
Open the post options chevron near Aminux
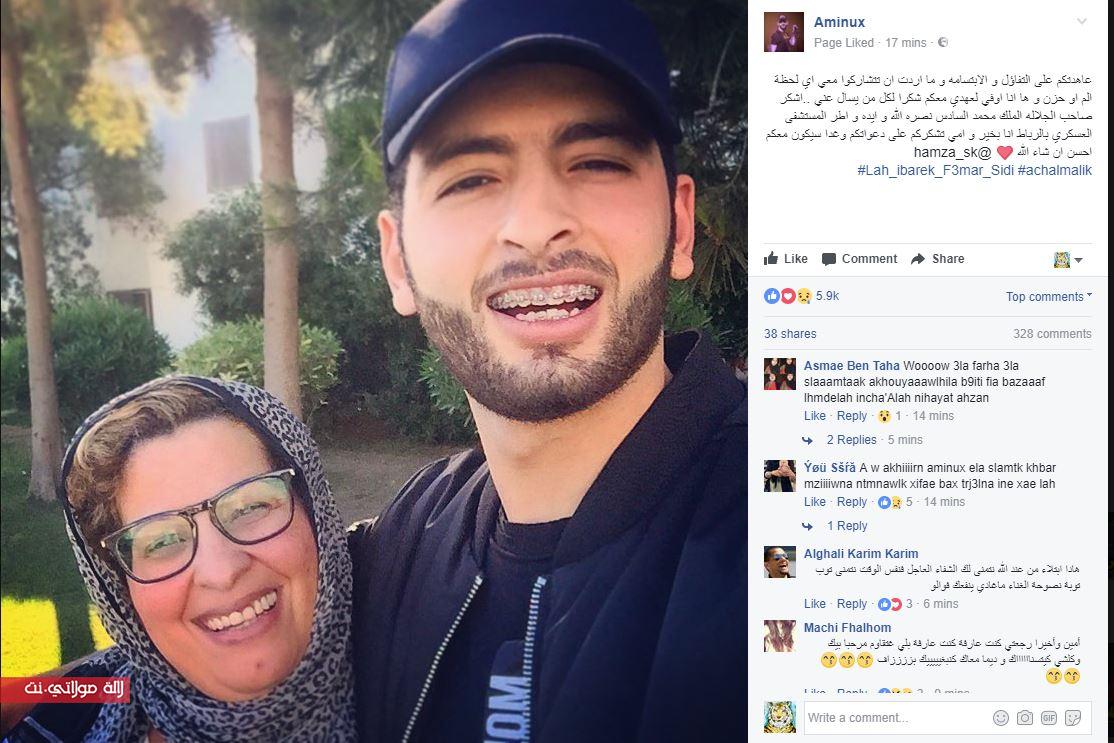1081,21
